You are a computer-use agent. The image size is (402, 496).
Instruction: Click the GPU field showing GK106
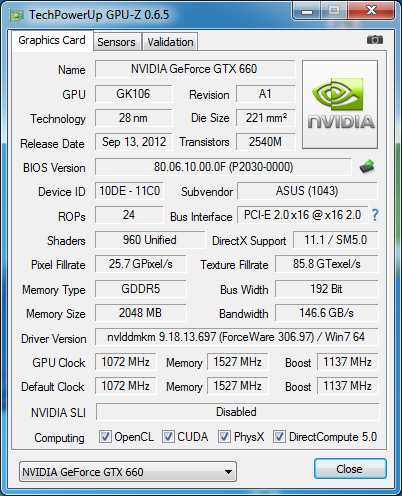click(x=134, y=94)
